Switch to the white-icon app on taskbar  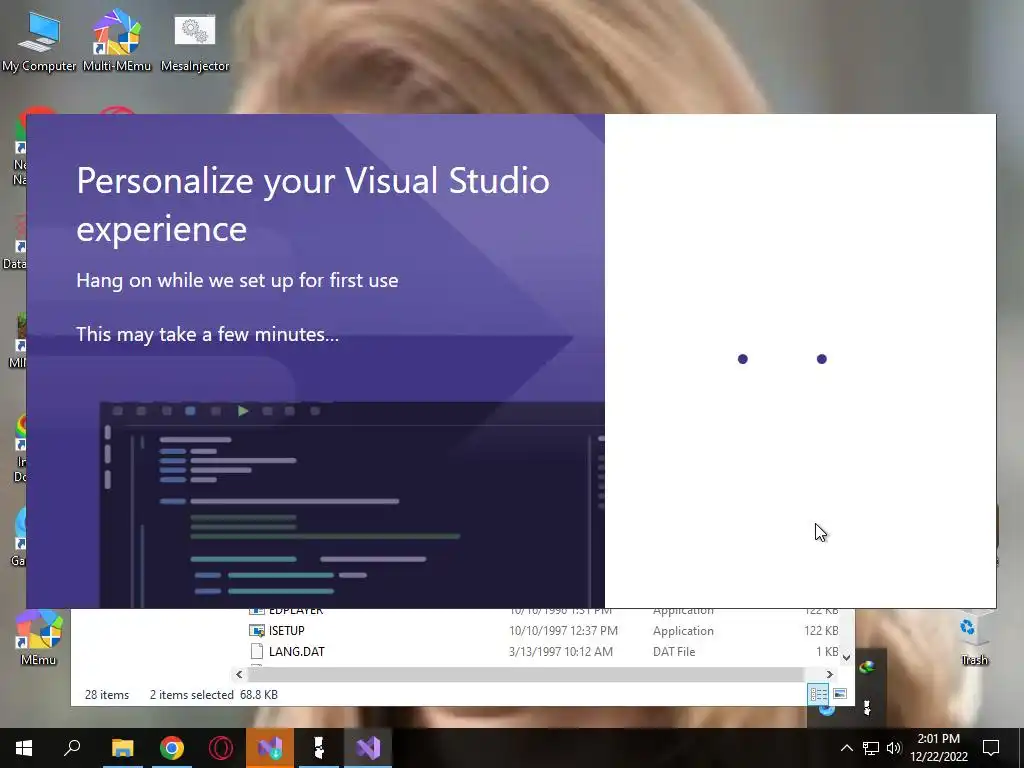pyautogui.click(x=319, y=748)
